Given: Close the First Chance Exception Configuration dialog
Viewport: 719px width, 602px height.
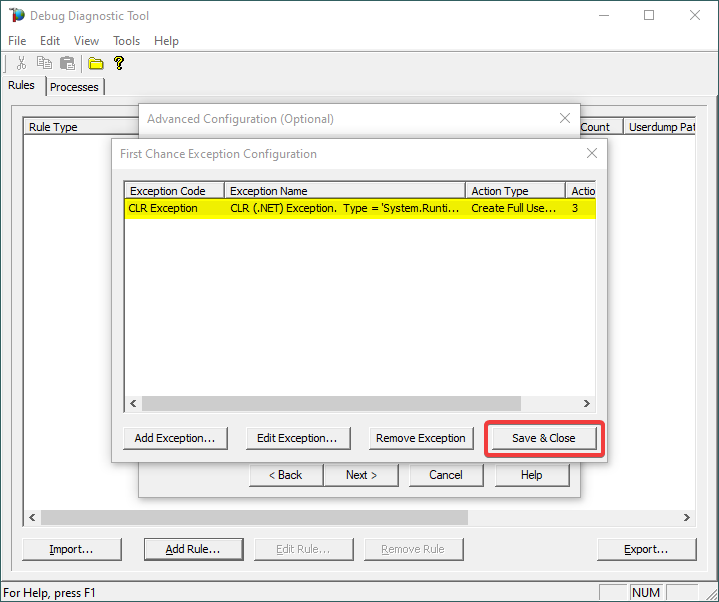Looking at the screenshot, I should coord(591,154).
